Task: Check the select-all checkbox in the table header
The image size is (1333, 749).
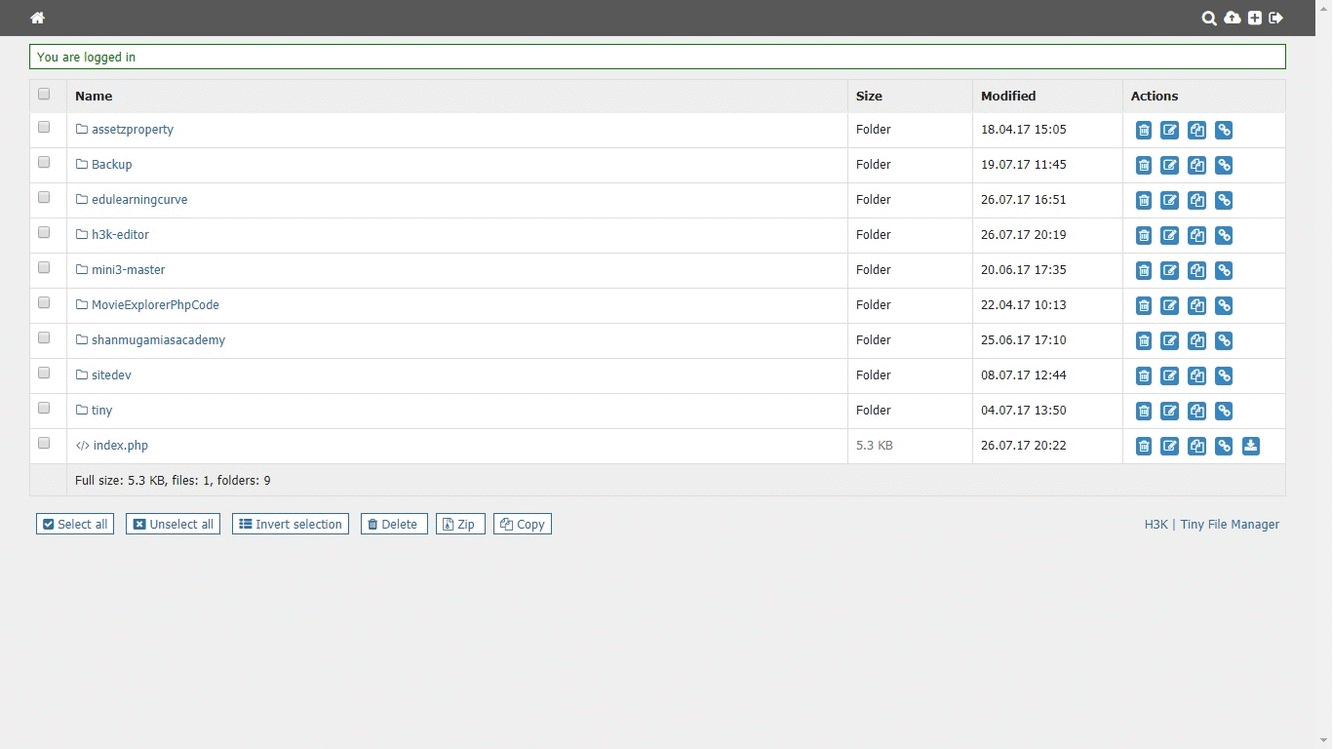Action: point(43,93)
